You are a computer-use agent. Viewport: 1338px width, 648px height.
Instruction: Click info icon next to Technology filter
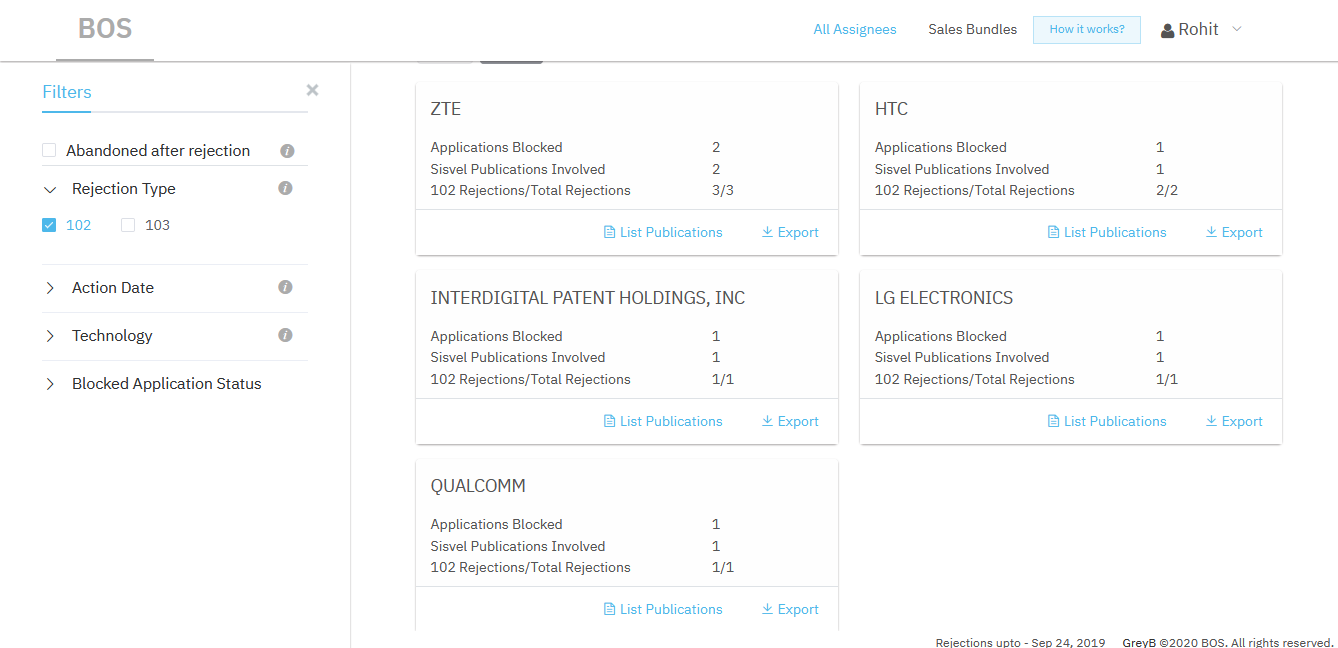(x=285, y=335)
